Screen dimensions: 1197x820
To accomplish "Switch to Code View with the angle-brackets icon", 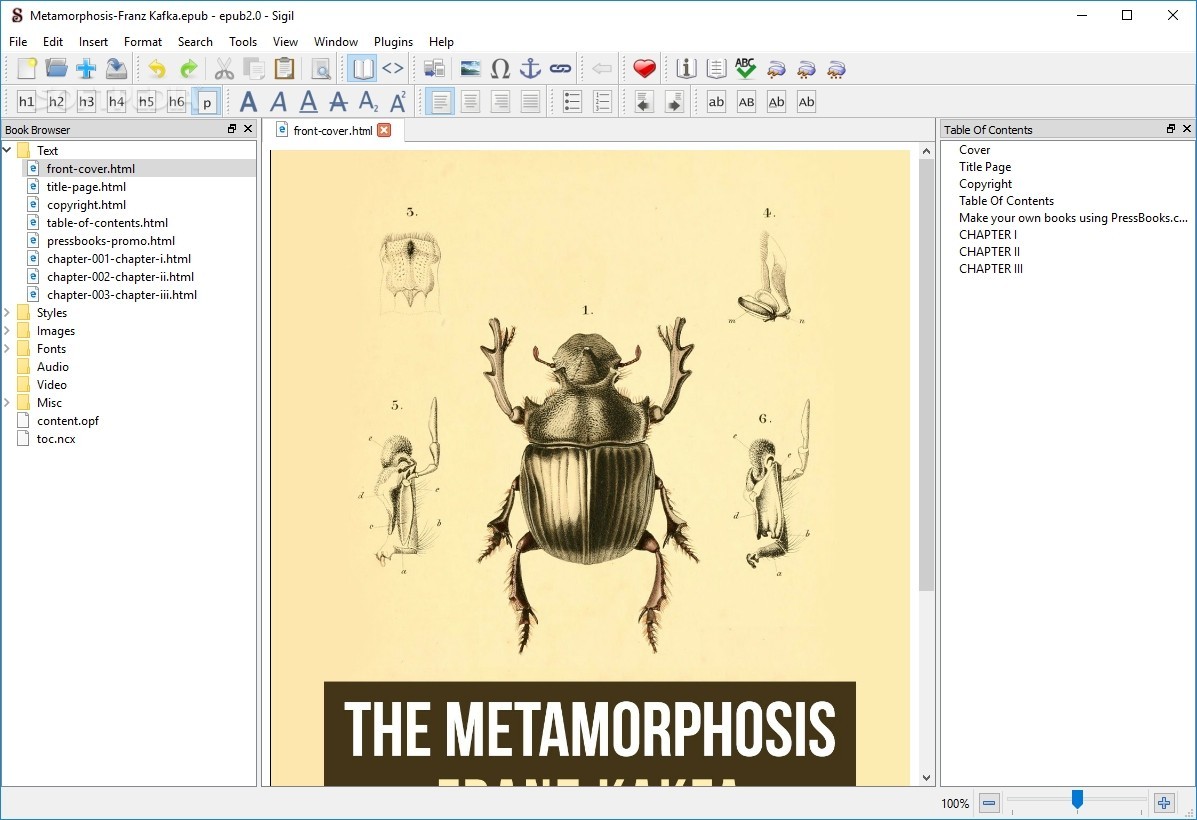I will [392, 69].
